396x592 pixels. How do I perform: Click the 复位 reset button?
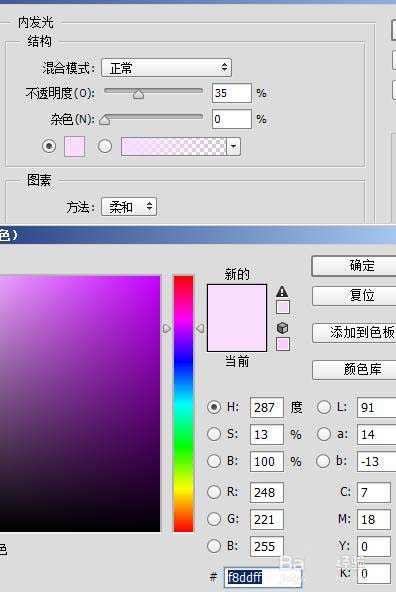pos(354,295)
